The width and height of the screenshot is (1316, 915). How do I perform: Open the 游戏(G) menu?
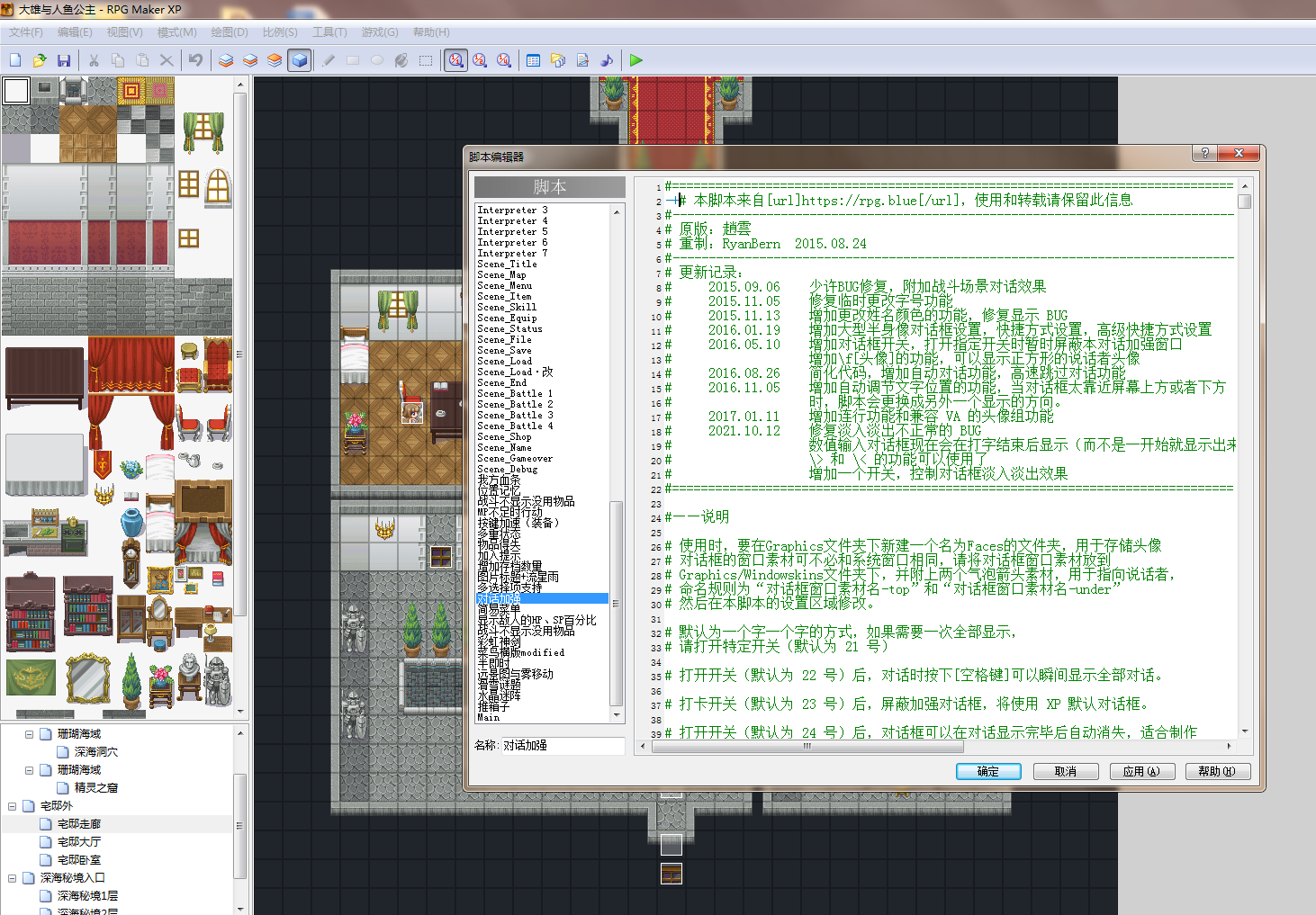click(380, 32)
